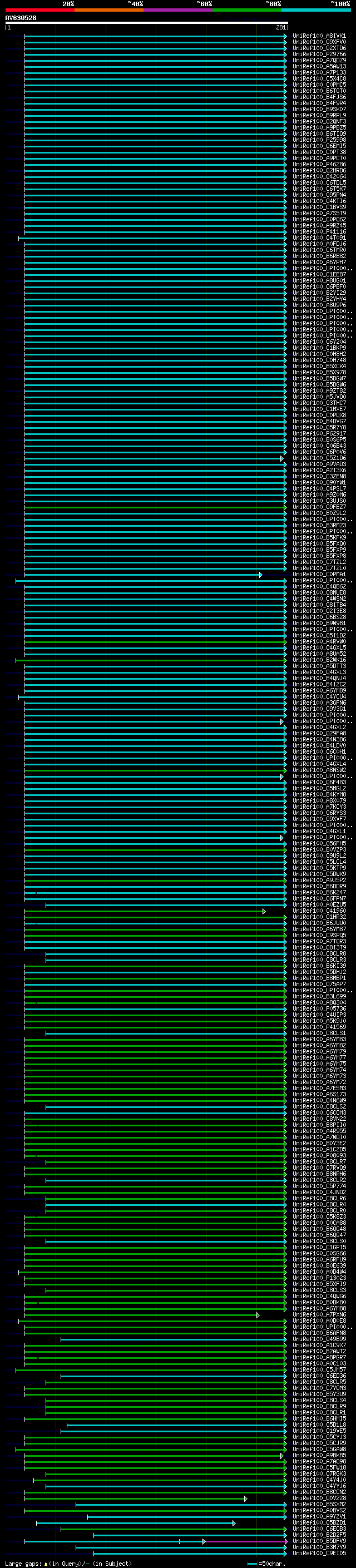Viewport: 356px width, 1568px height.
Task: Click the AV630528 query sequence label
Action: click(x=21, y=18)
